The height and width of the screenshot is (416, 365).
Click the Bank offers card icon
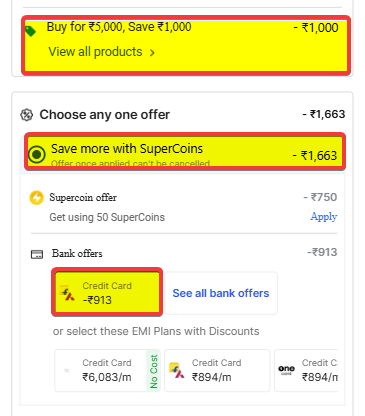coord(37,254)
